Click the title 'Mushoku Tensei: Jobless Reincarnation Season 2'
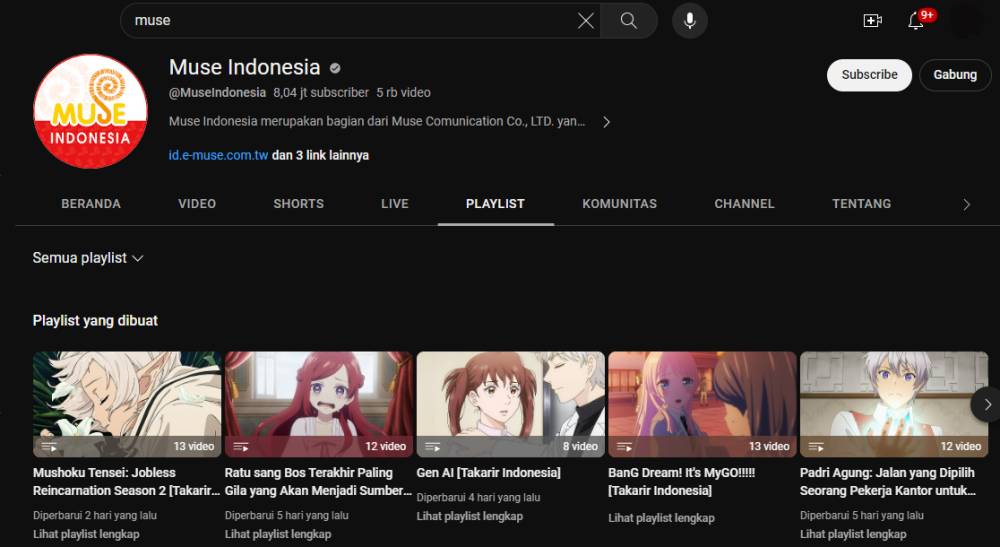The width and height of the screenshot is (1000, 547). click(126, 482)
